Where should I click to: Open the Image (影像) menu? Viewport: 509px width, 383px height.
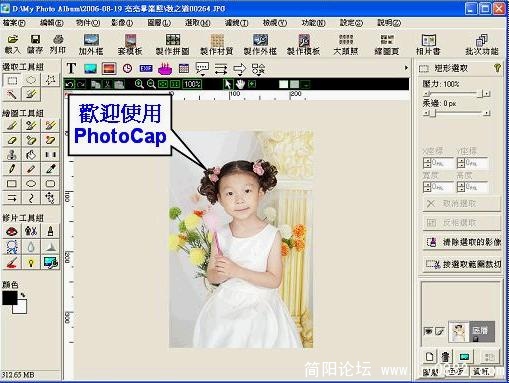click(122, 23)
